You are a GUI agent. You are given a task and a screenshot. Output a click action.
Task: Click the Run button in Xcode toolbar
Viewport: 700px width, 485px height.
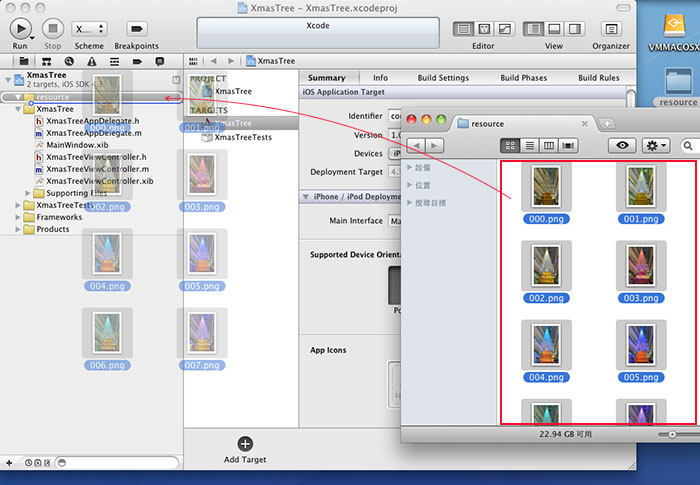[21, 29]
